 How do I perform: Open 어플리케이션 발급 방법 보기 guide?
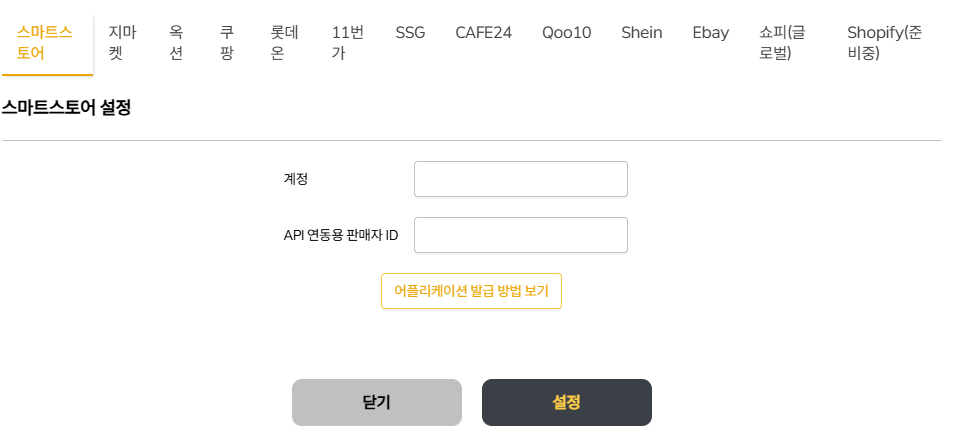[471, 291]
